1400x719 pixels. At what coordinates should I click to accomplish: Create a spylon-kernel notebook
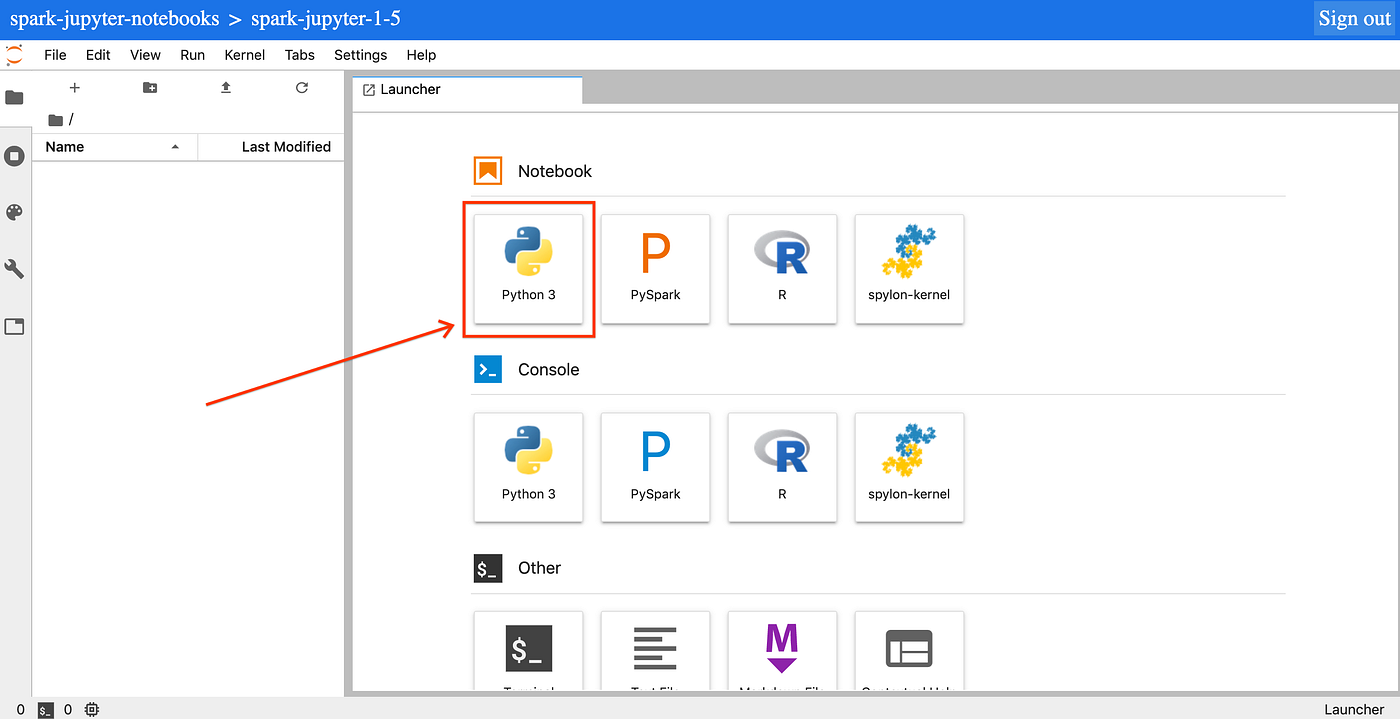pyautogui.click(x=909, y=268)
